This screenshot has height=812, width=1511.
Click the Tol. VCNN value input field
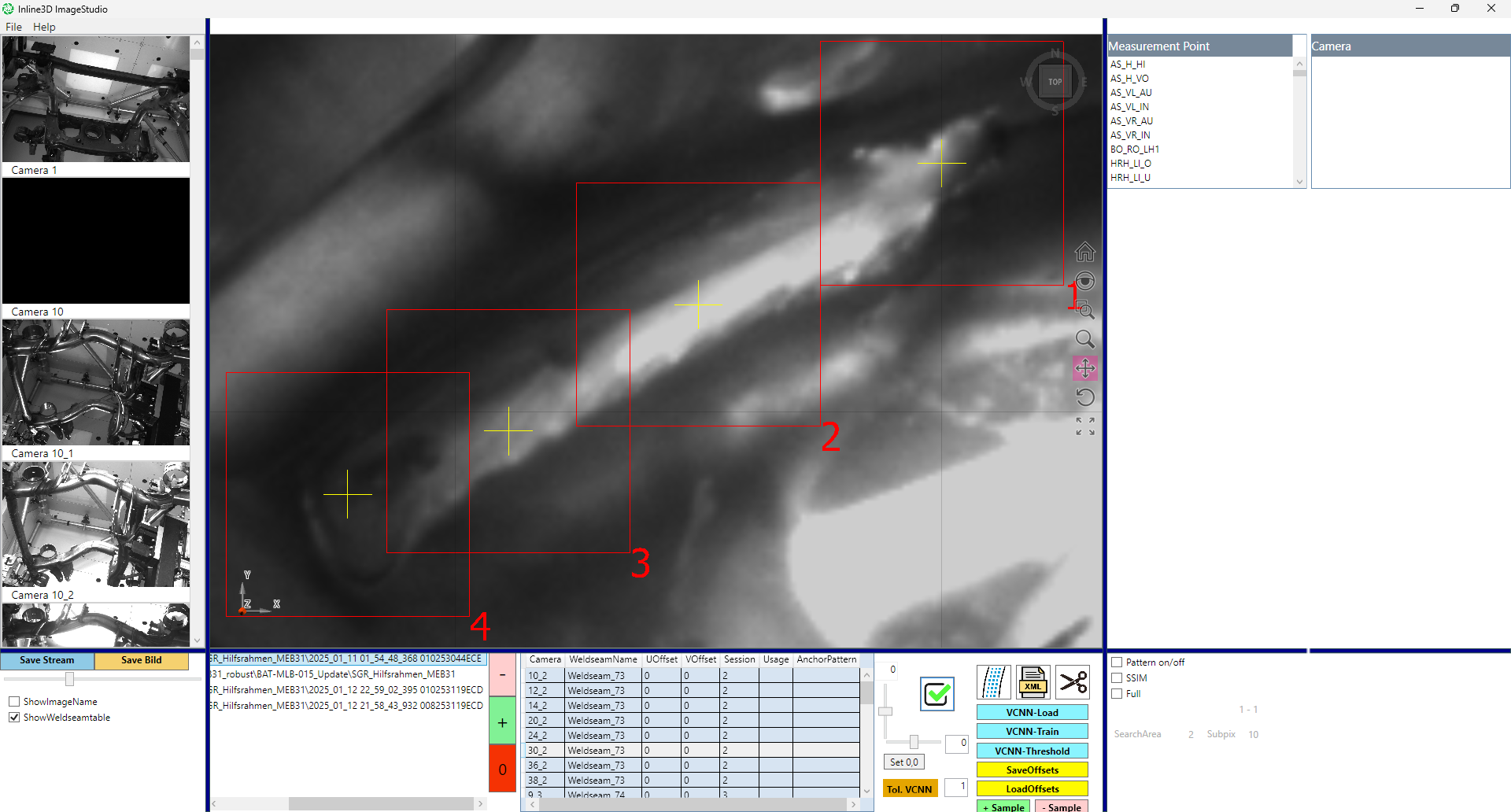(956, 788)
